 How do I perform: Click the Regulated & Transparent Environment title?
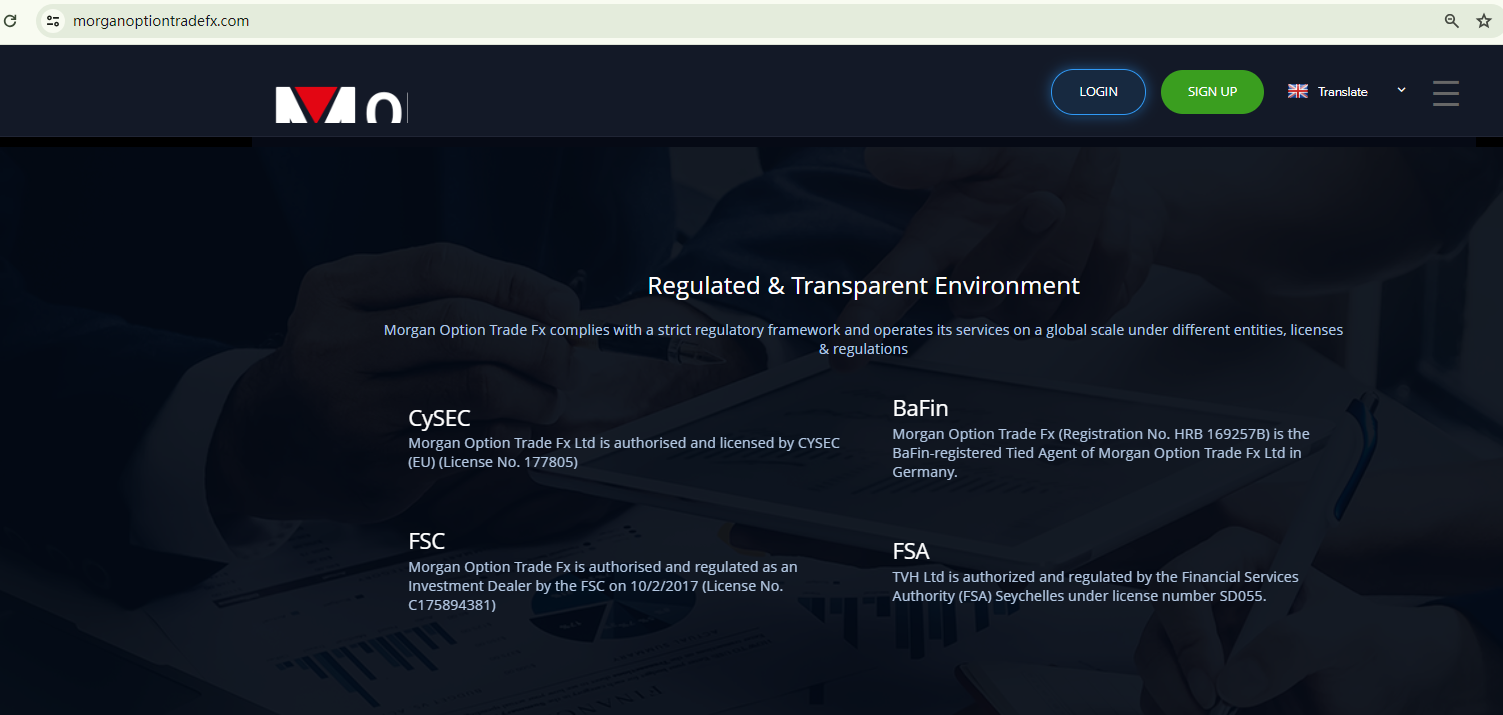[x=863, y=286]
